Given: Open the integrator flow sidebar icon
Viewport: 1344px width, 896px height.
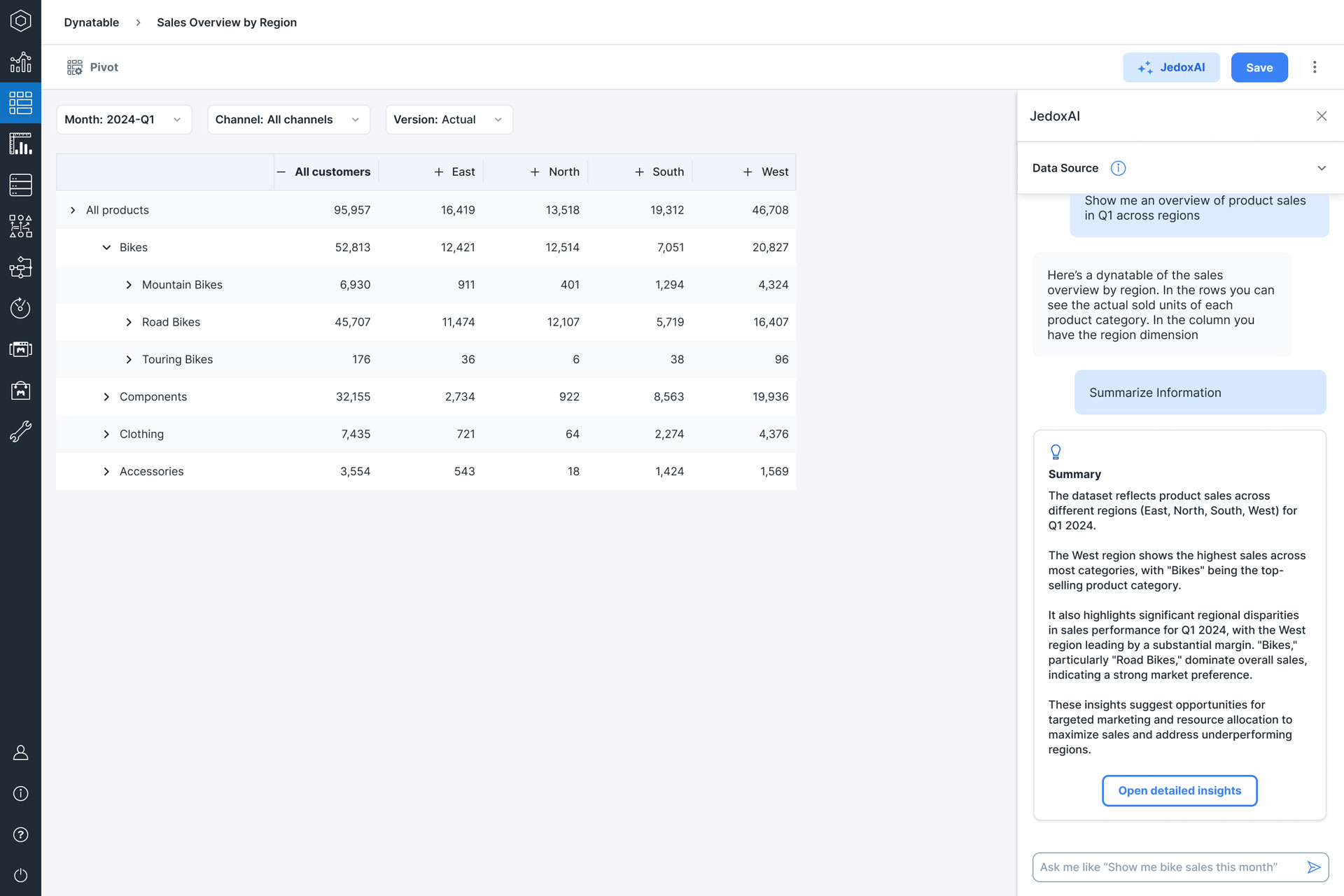Looking at the screenshot, I should pos(20,267).
